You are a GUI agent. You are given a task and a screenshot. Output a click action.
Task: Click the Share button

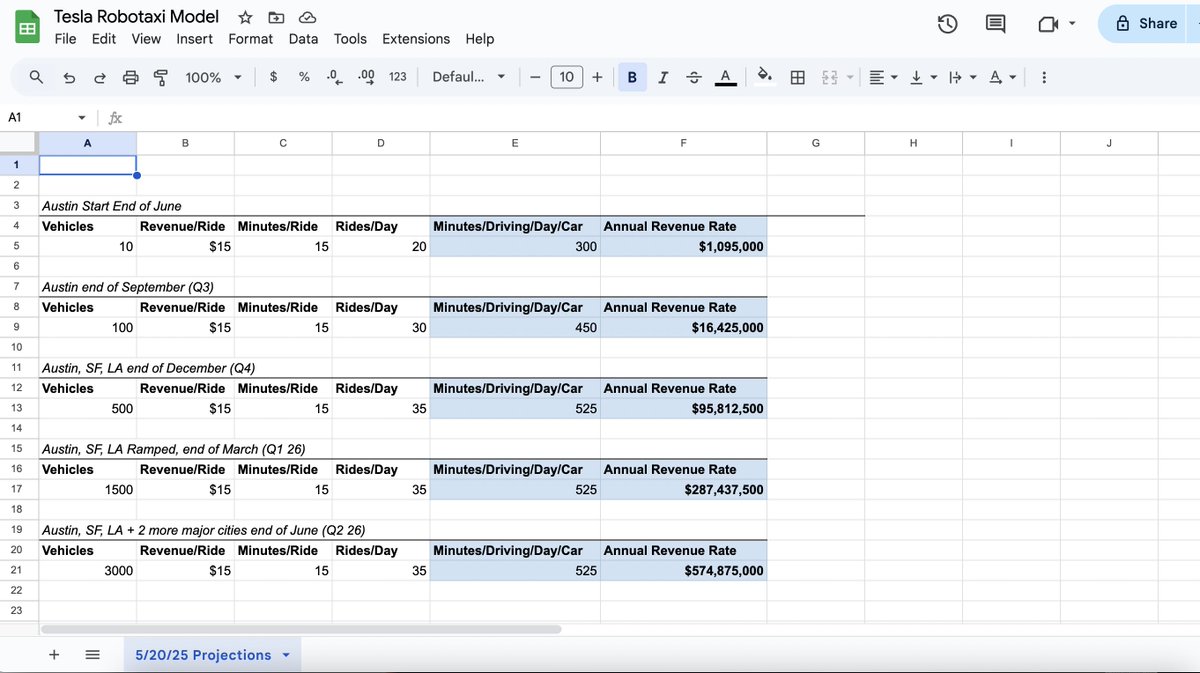[x=1148, y=24]
